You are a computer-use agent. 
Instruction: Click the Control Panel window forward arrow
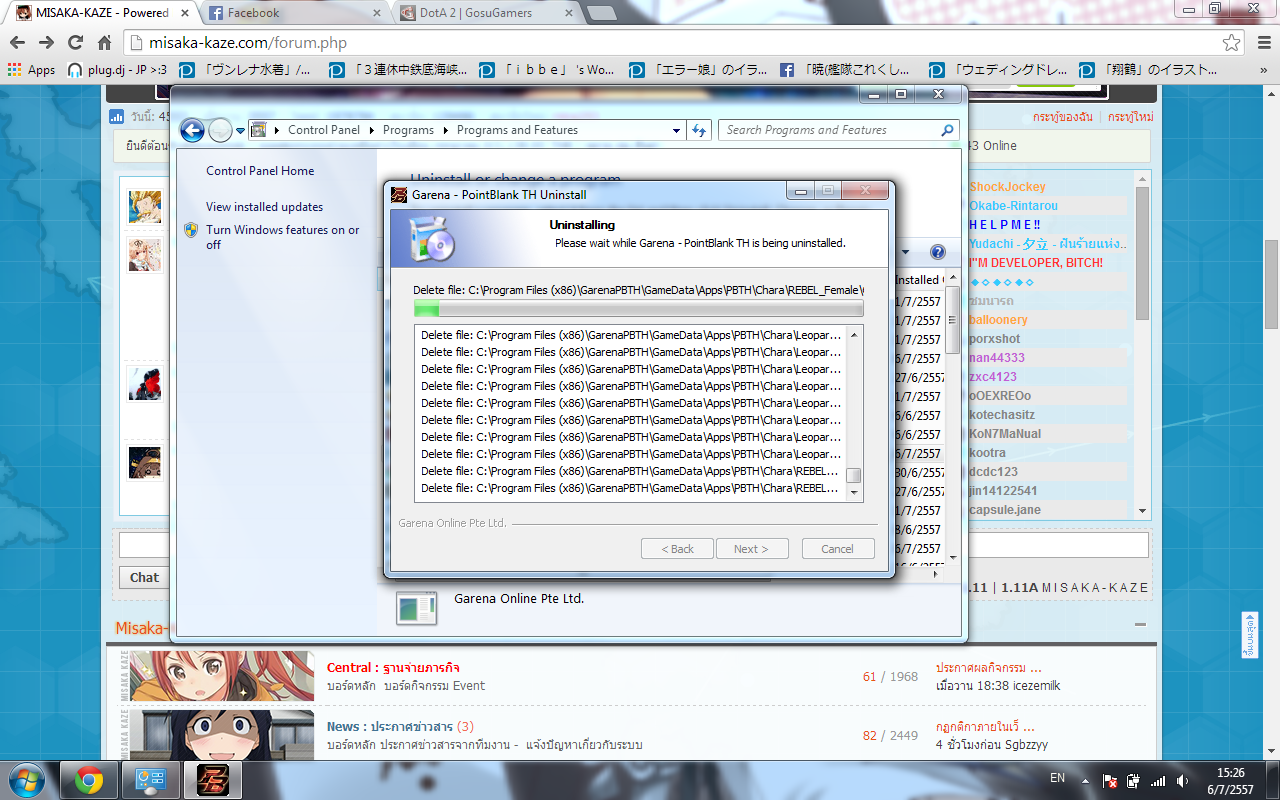tap(220, 130)
